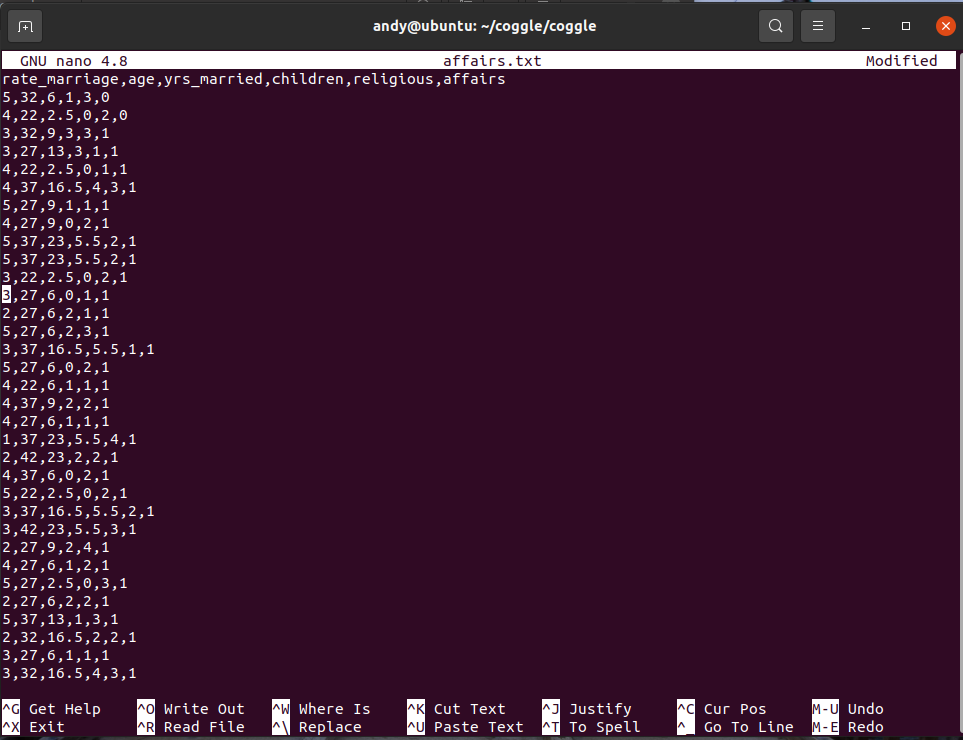The width and height of the screenshot is (963, 740).
Task: Click the Modified status indicator
Action: pos(901,61)
